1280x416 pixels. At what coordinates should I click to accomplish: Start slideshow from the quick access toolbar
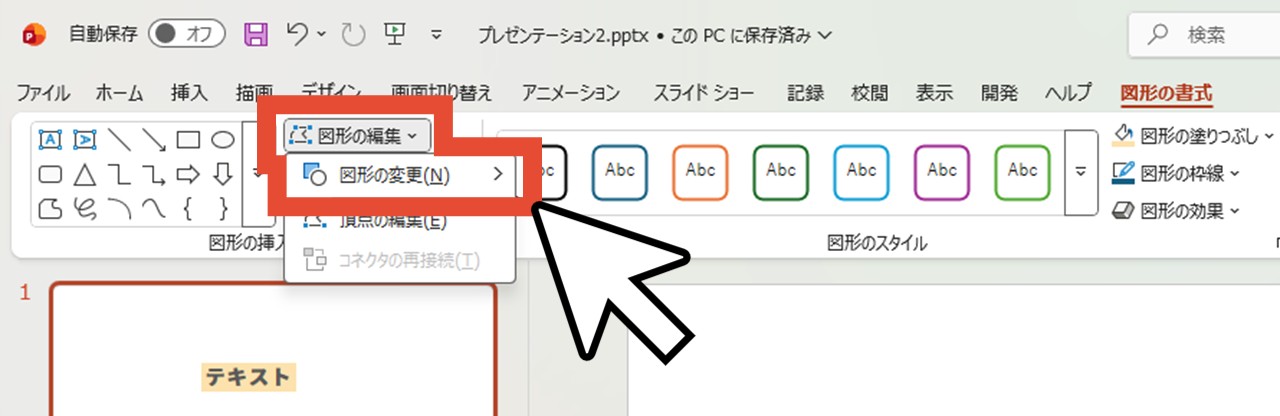click(x=394, y=35)
